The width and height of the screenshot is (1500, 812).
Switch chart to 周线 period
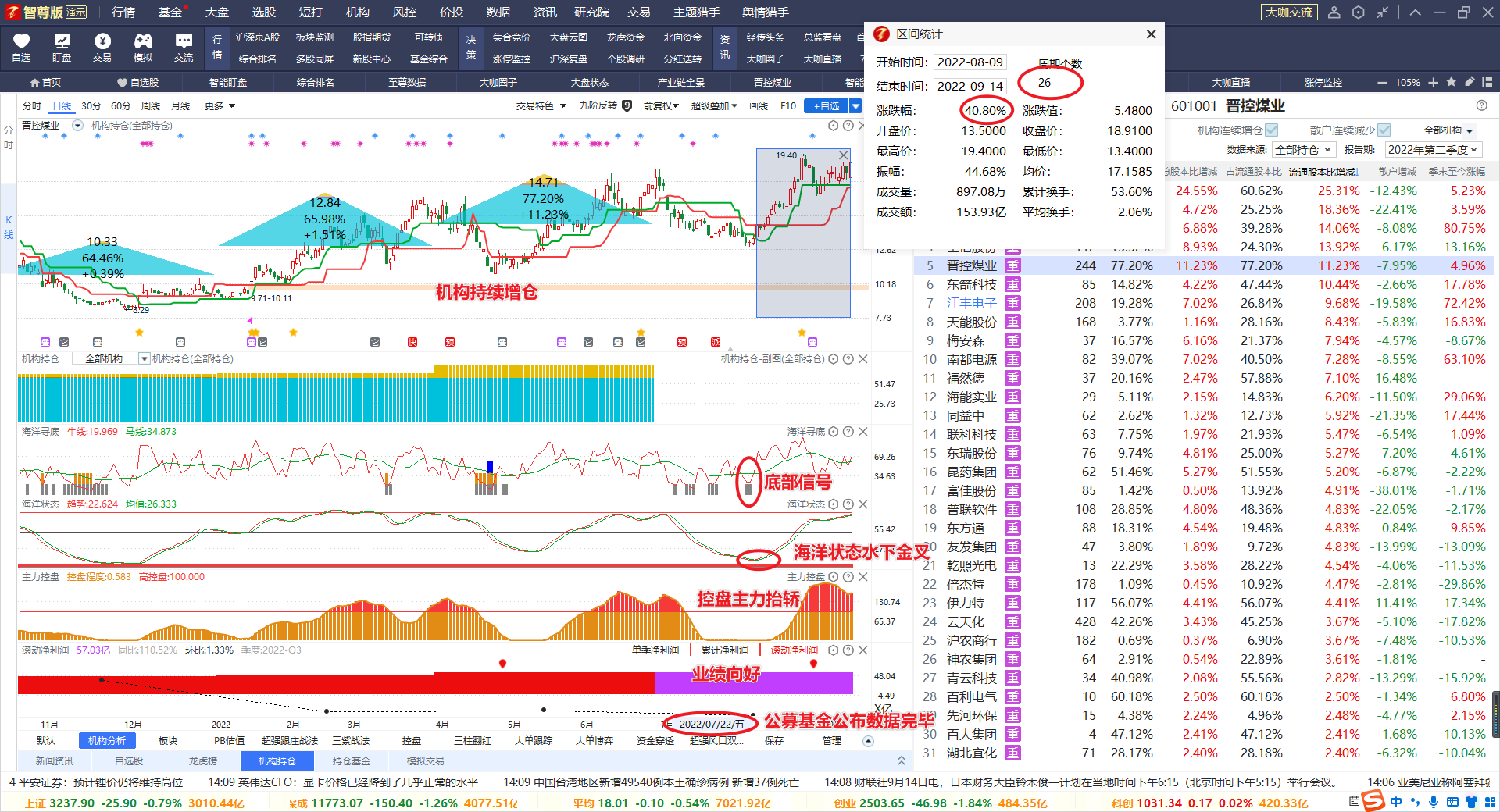coord(151,105)
